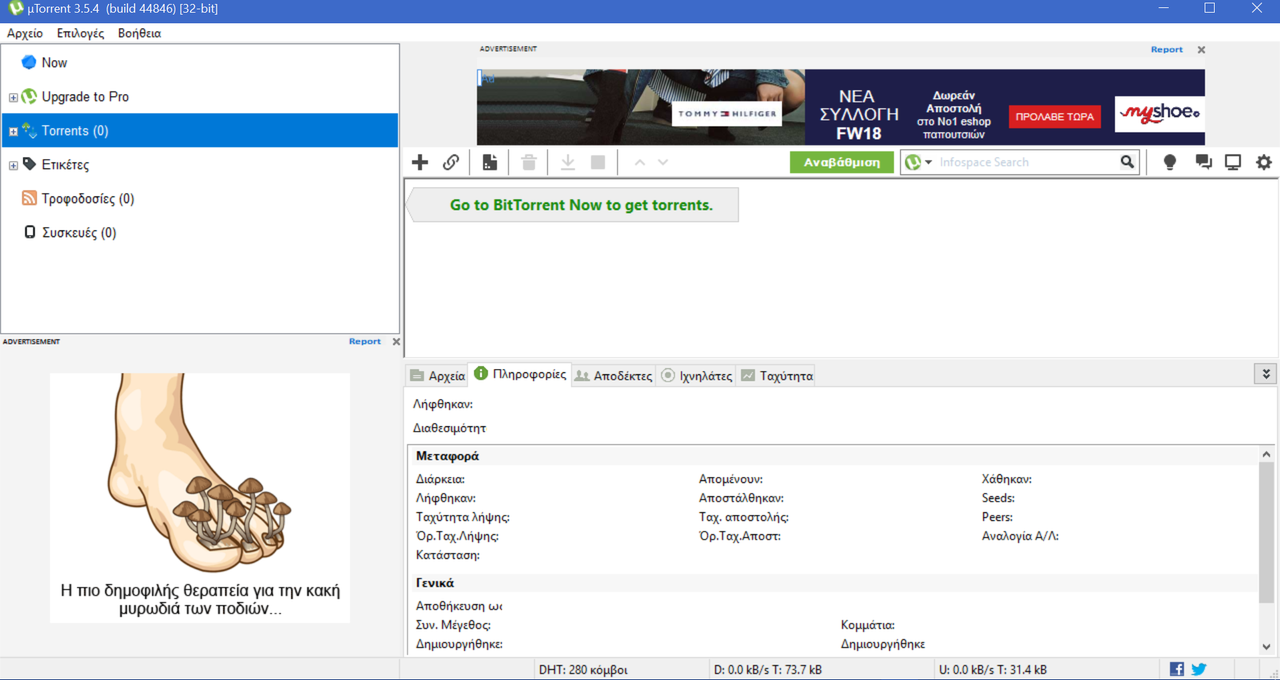Click upload speed U: 0.0 kB/s status
Image resolution: width=1280 pixels, height=680 pixels.
pos(993,669)
